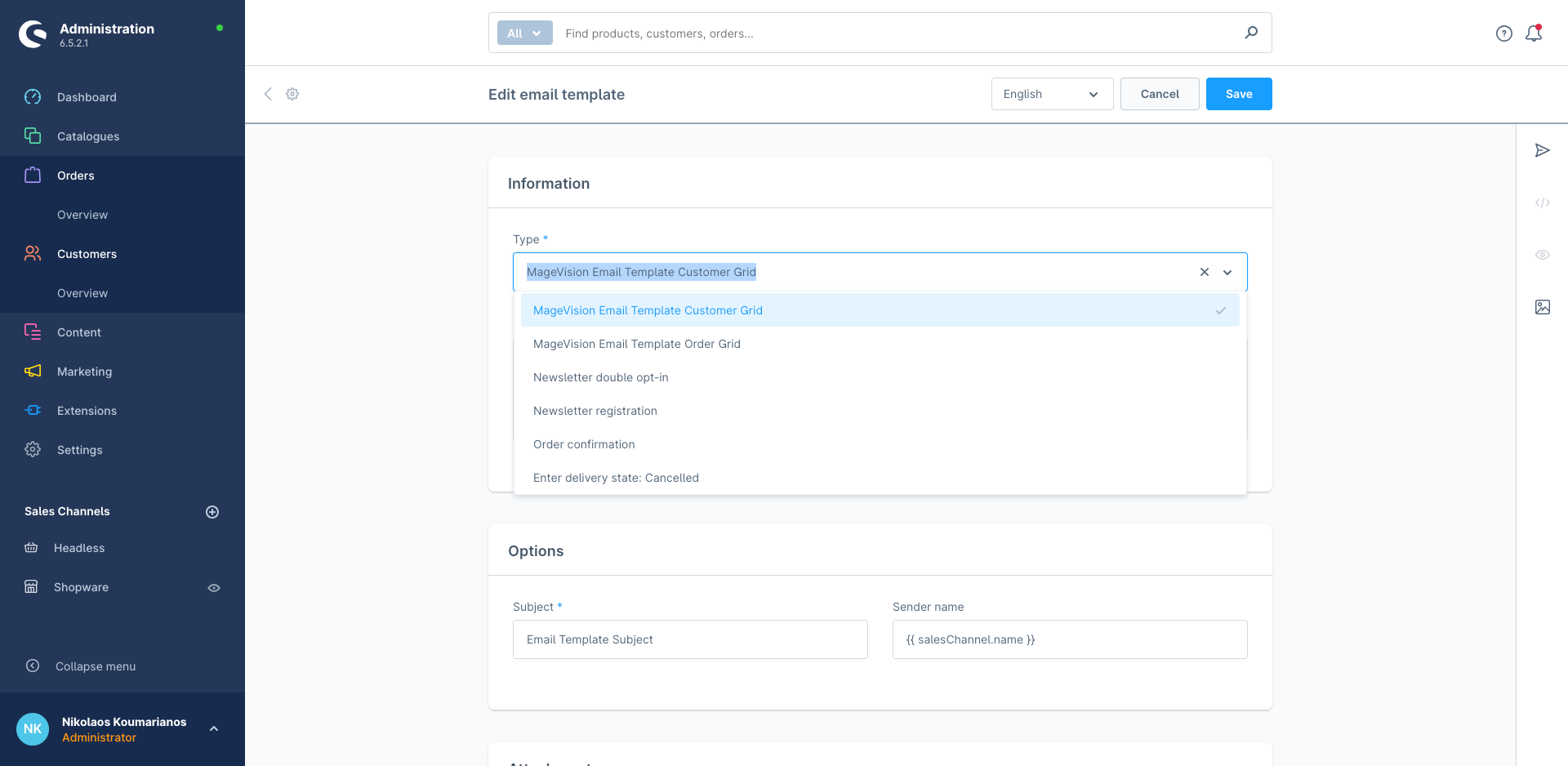
Task: Click the Collapse menu arrow icon
Action: pos(33,666)
